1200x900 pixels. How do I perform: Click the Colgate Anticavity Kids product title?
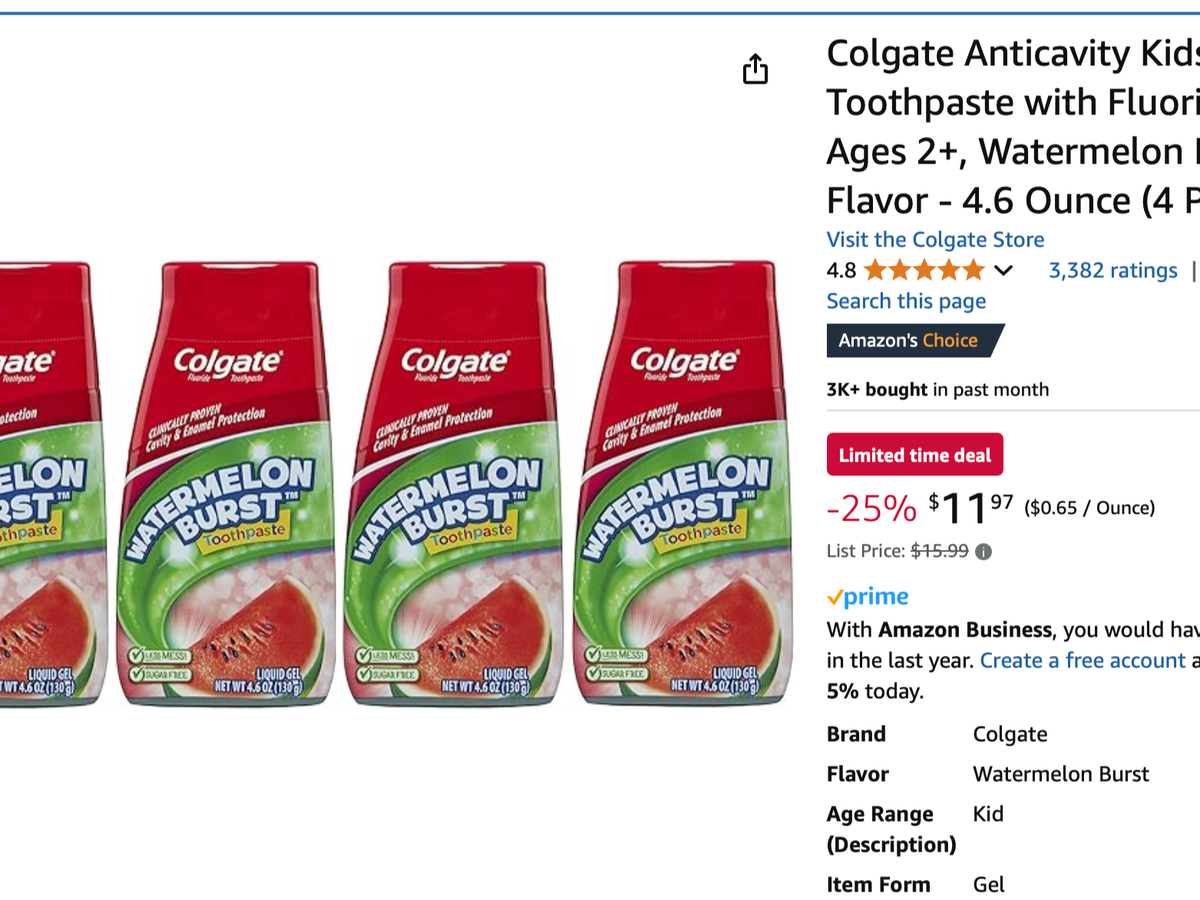pyautogui.click(x=1012, y=126)
